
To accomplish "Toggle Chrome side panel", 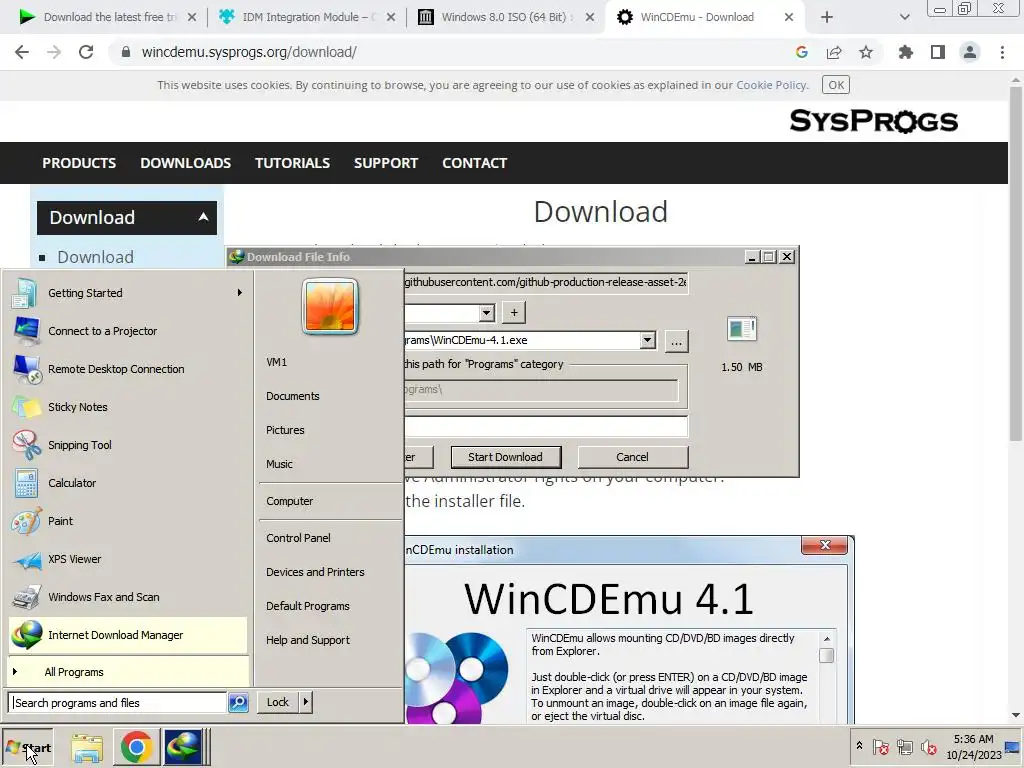I will coord(938,52).
